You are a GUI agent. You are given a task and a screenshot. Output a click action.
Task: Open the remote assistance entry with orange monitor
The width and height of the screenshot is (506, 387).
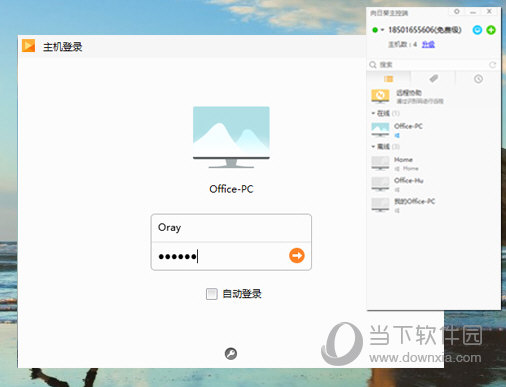point(433,96)
